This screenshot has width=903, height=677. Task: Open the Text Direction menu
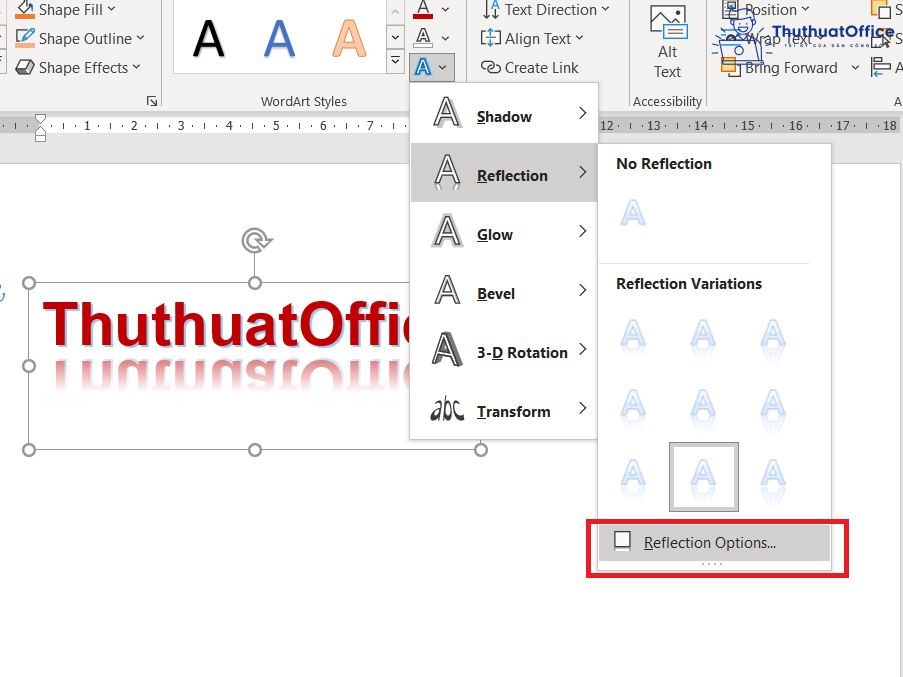tap(546, 10)
